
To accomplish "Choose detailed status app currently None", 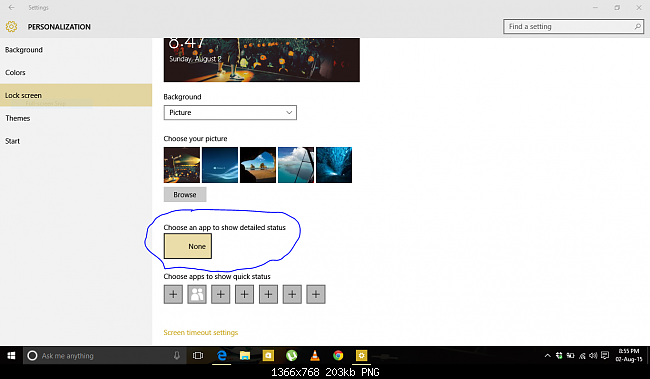I will (188, 246).
